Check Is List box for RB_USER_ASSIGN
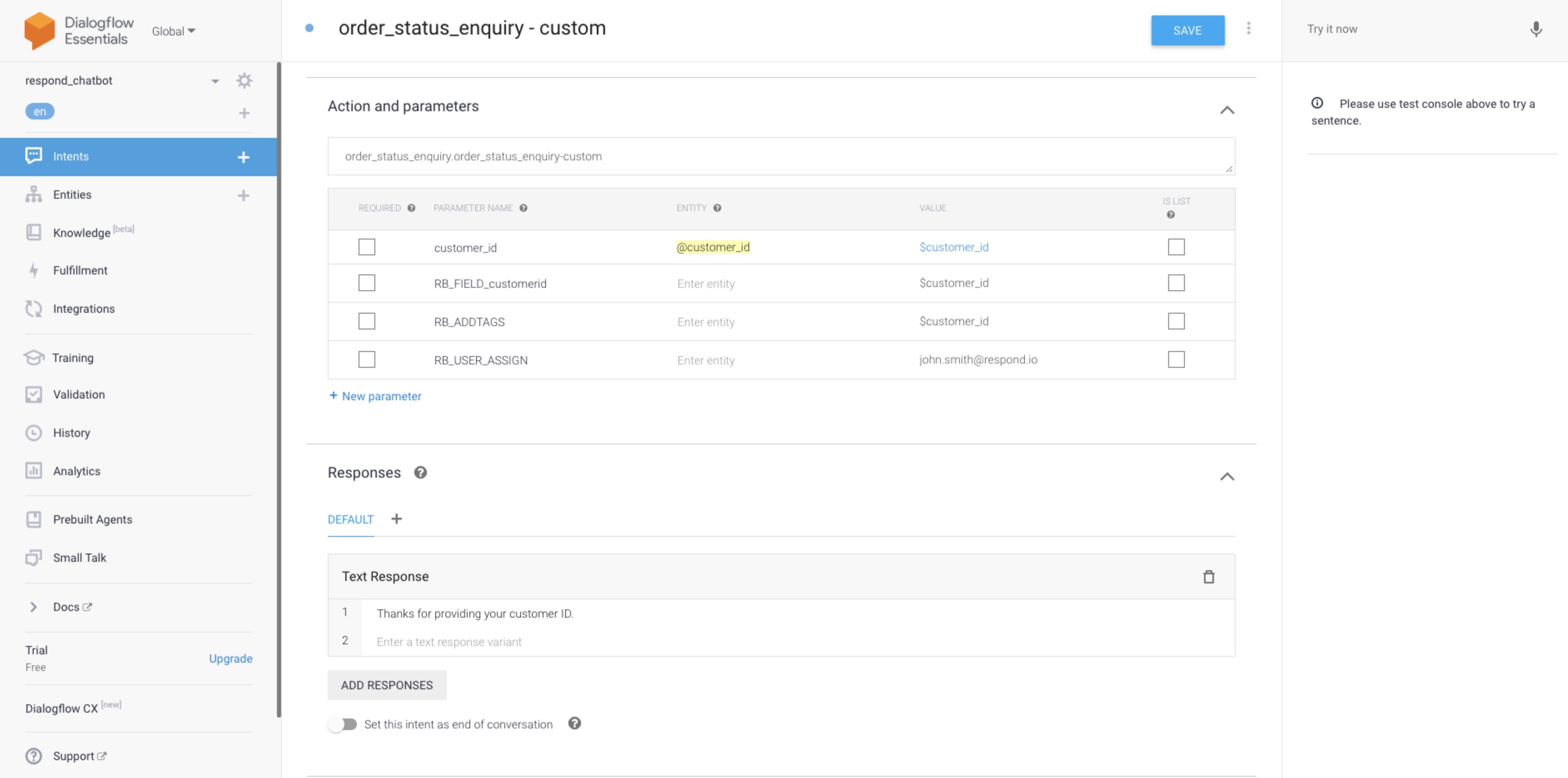 tap(1176, 360)
